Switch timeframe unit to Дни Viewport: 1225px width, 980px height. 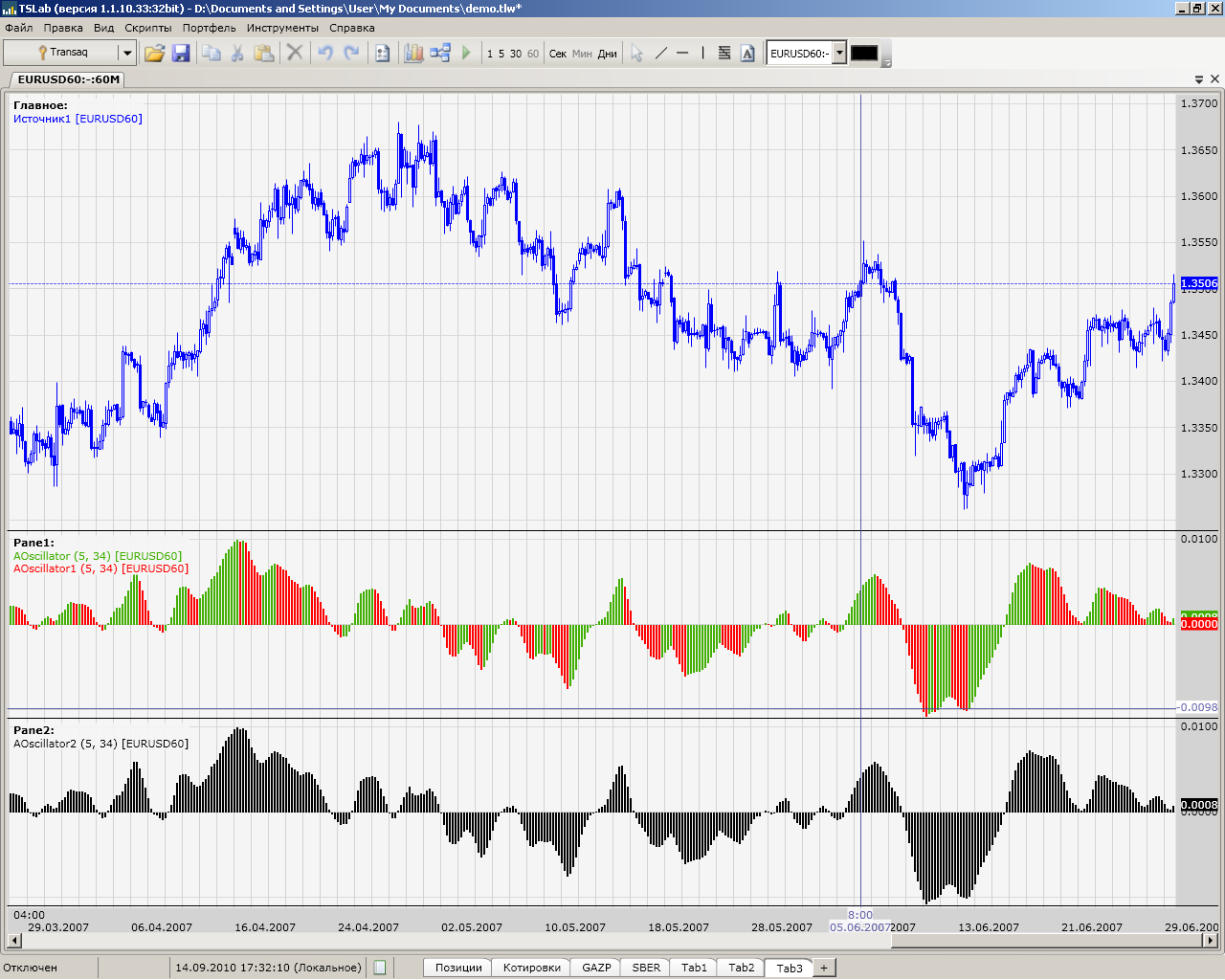click(x=608, y=54)
